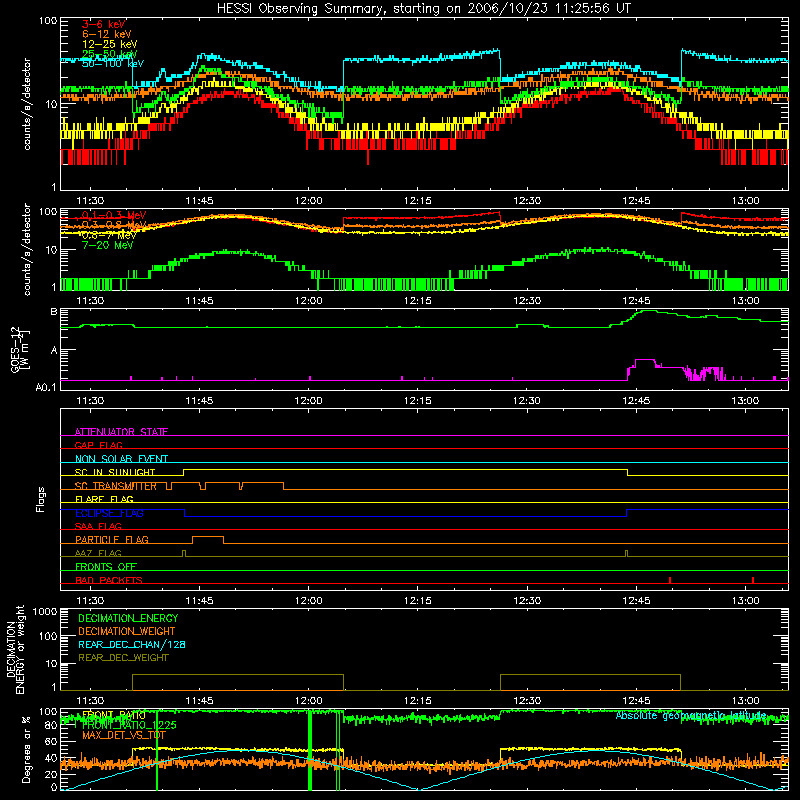This screenshot has width=800, height=800.
Task: Click the B tick label on GOES axis
Action: [54, 312]
